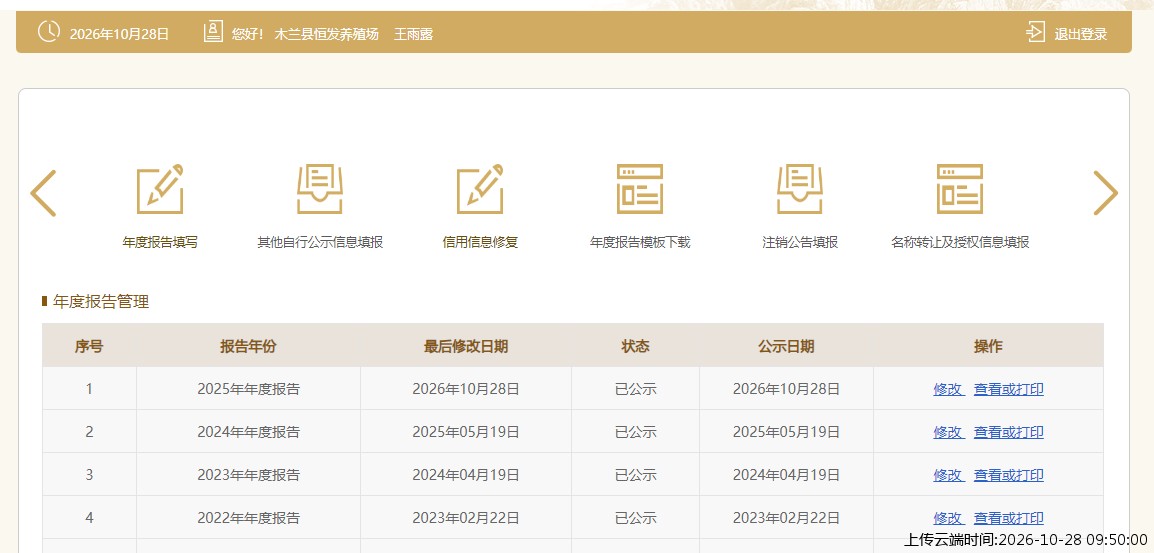Viewport: 1154px width, 553px height.
Task: Click 修改 for 2025年年度报告
Action: [x=949, y=390]
